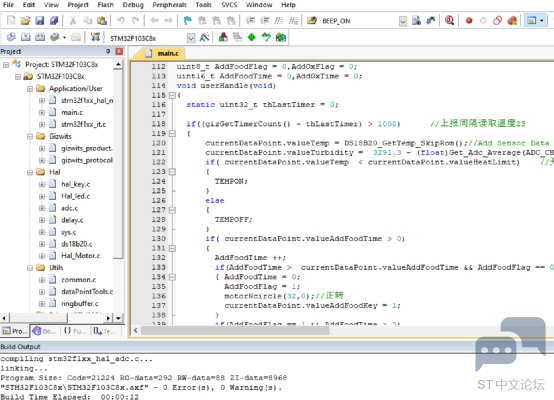The height and width of the screenshot is (400, 554).
Task: Open the Pack Installer icon
Action: pos(281,37)
